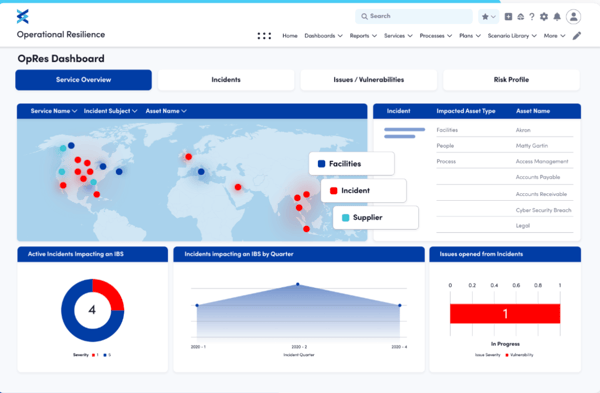
Task: Open the Scenario Library menu
Action: click(512, 36)
